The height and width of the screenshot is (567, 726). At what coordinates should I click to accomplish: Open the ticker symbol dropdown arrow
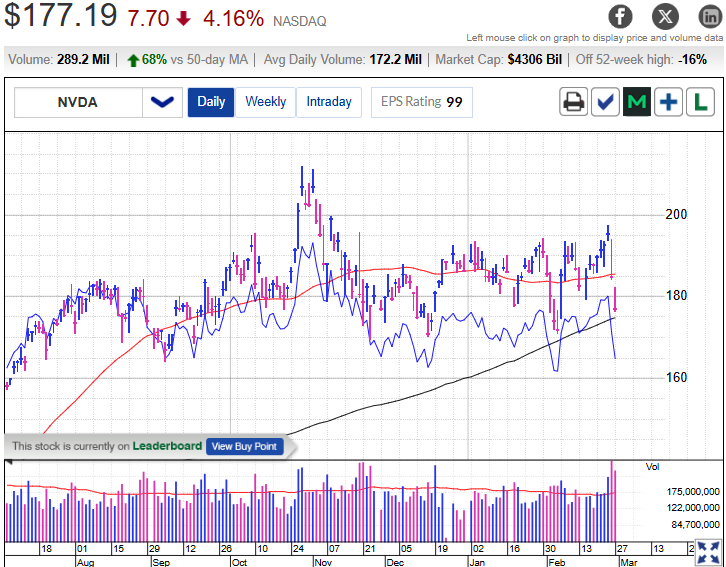click(161, 102)
